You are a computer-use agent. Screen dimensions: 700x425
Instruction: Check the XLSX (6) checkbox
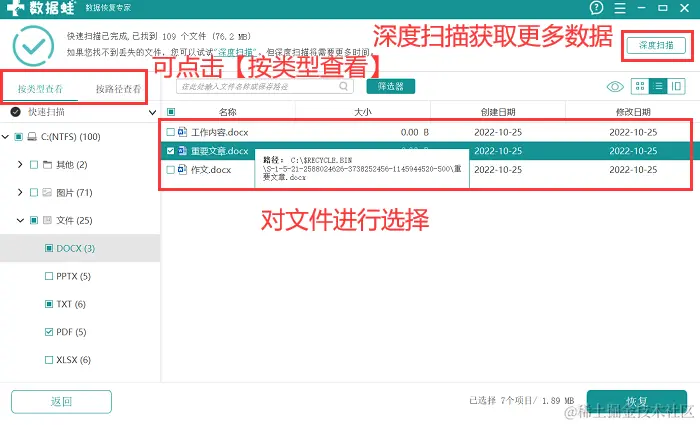[49, 360]
